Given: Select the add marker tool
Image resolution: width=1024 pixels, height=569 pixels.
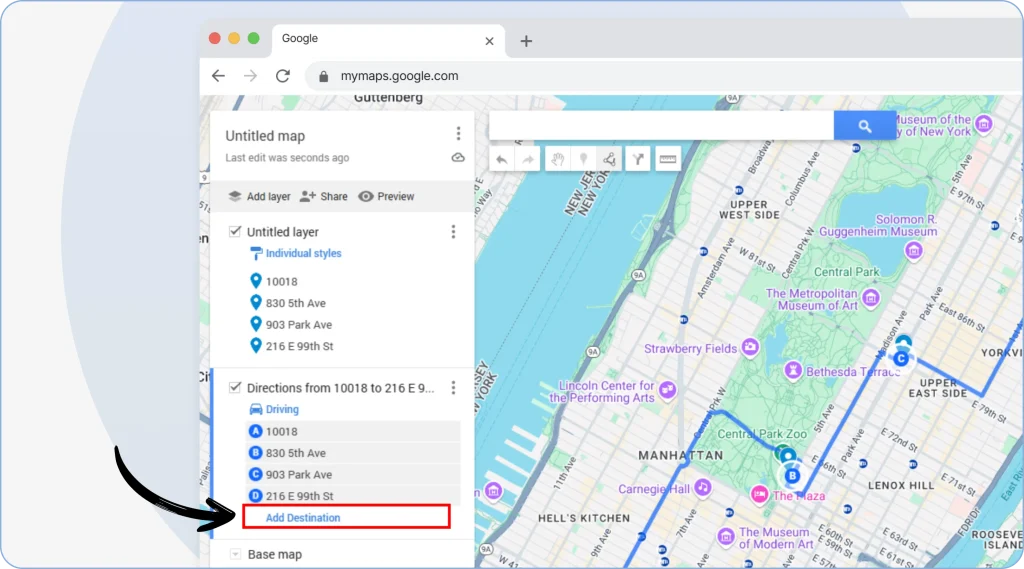Looking at the screenshot, I should pos(583,159).
